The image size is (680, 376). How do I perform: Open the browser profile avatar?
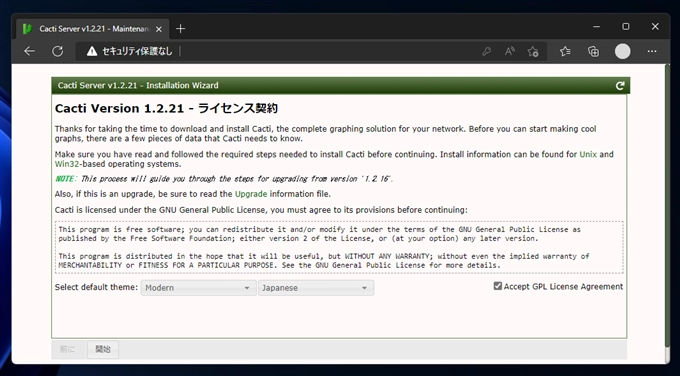(x=622, y=52)
